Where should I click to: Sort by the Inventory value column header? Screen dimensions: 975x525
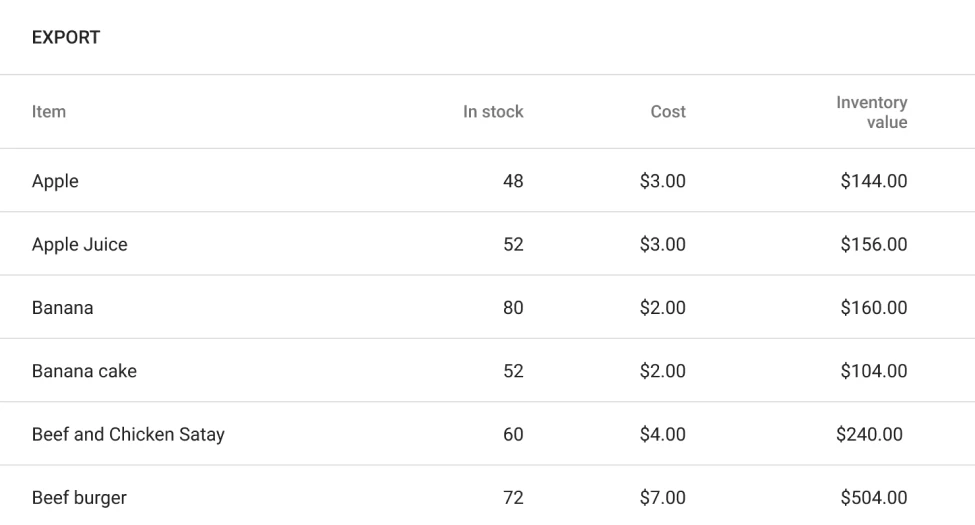pos(872,112)
